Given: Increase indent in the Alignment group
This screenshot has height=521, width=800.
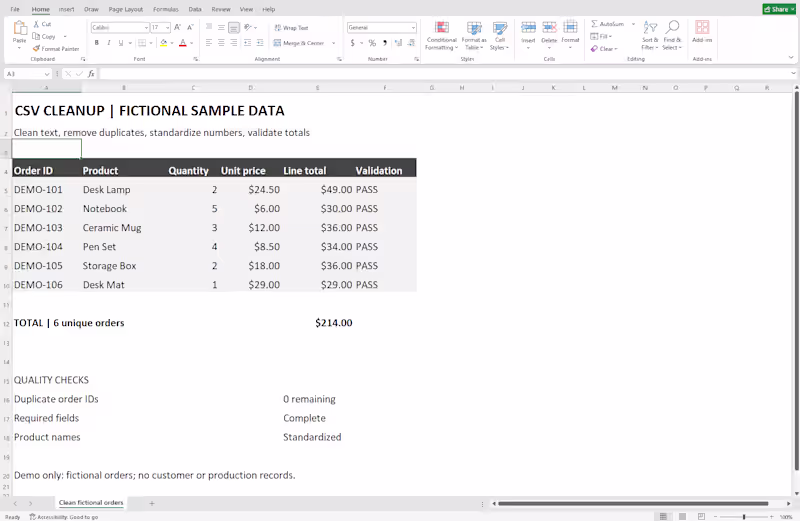Looking at the screenshot, I should (260, 43).
